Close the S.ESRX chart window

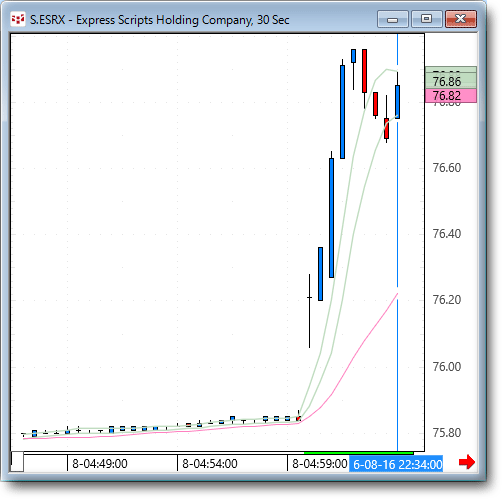click(x=461, y=19)
